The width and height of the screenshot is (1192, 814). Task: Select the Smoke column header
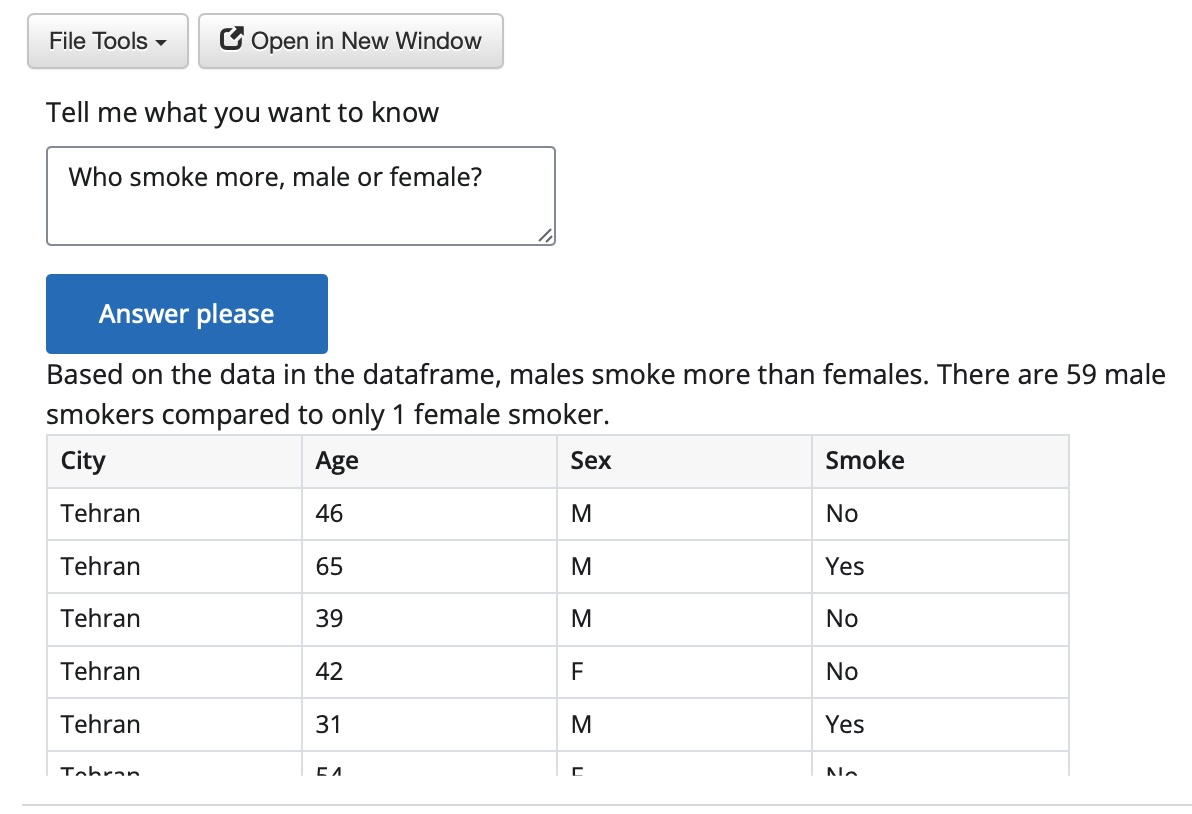[864, 461]
